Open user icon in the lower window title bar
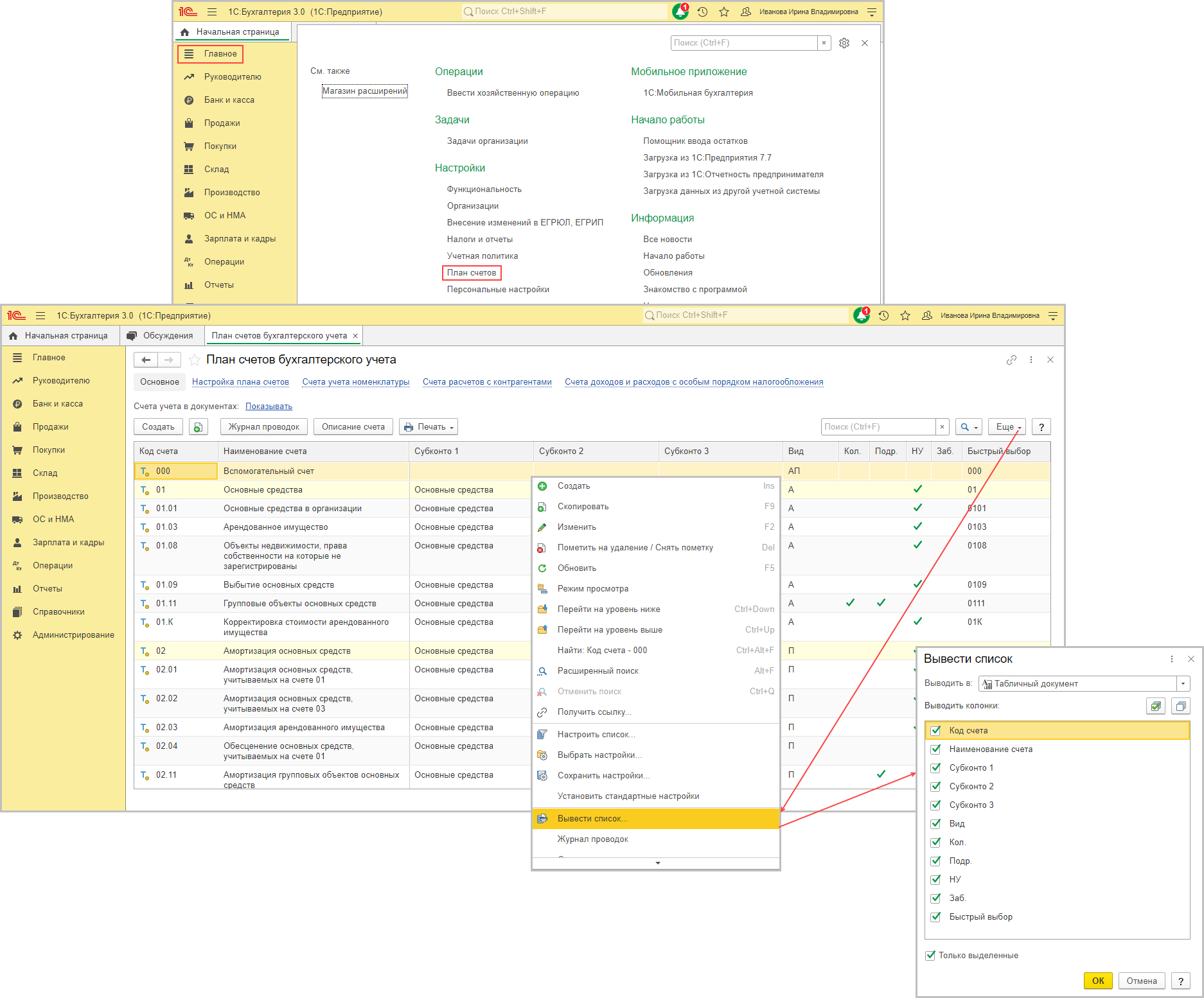The height and width of the screenshot is (998, 1204). [927, 315]
